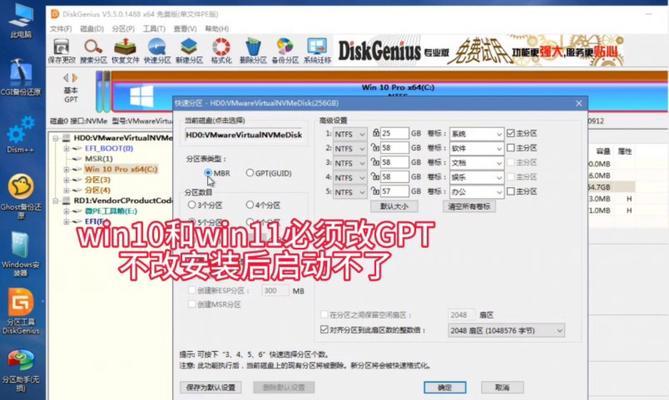Open NTFS file system dropdown for partition 2
Viewport: 669px width, 400px height.
pos(349,148)
